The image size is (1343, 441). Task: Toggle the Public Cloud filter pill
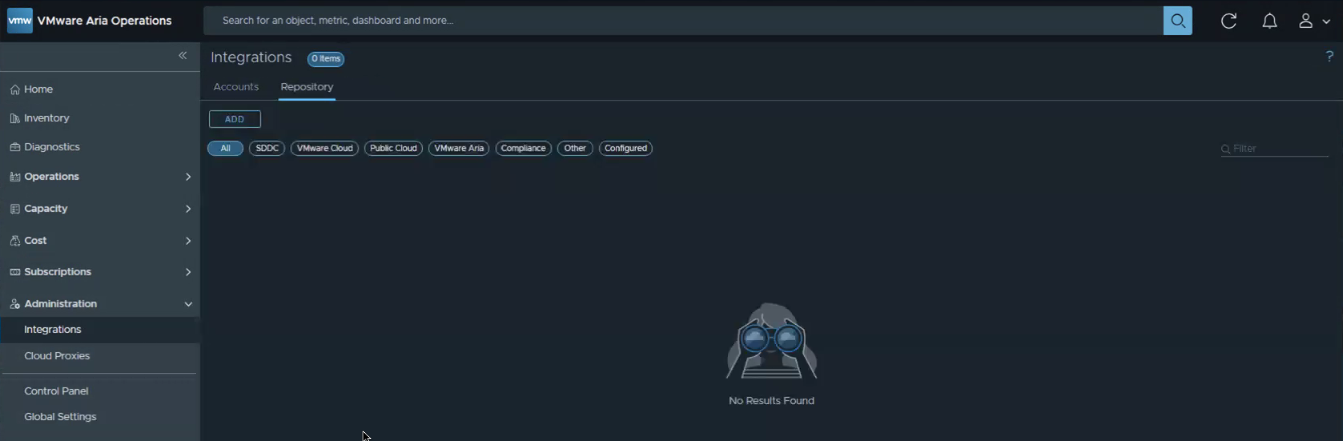point(393,148)
